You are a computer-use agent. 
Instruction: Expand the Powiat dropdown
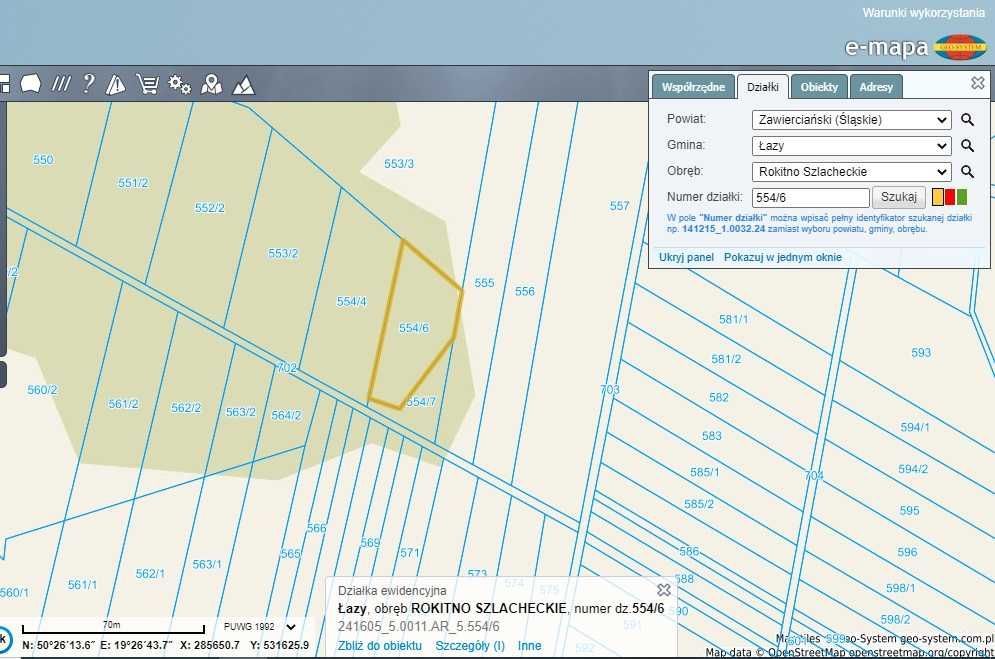pos(851,120)
